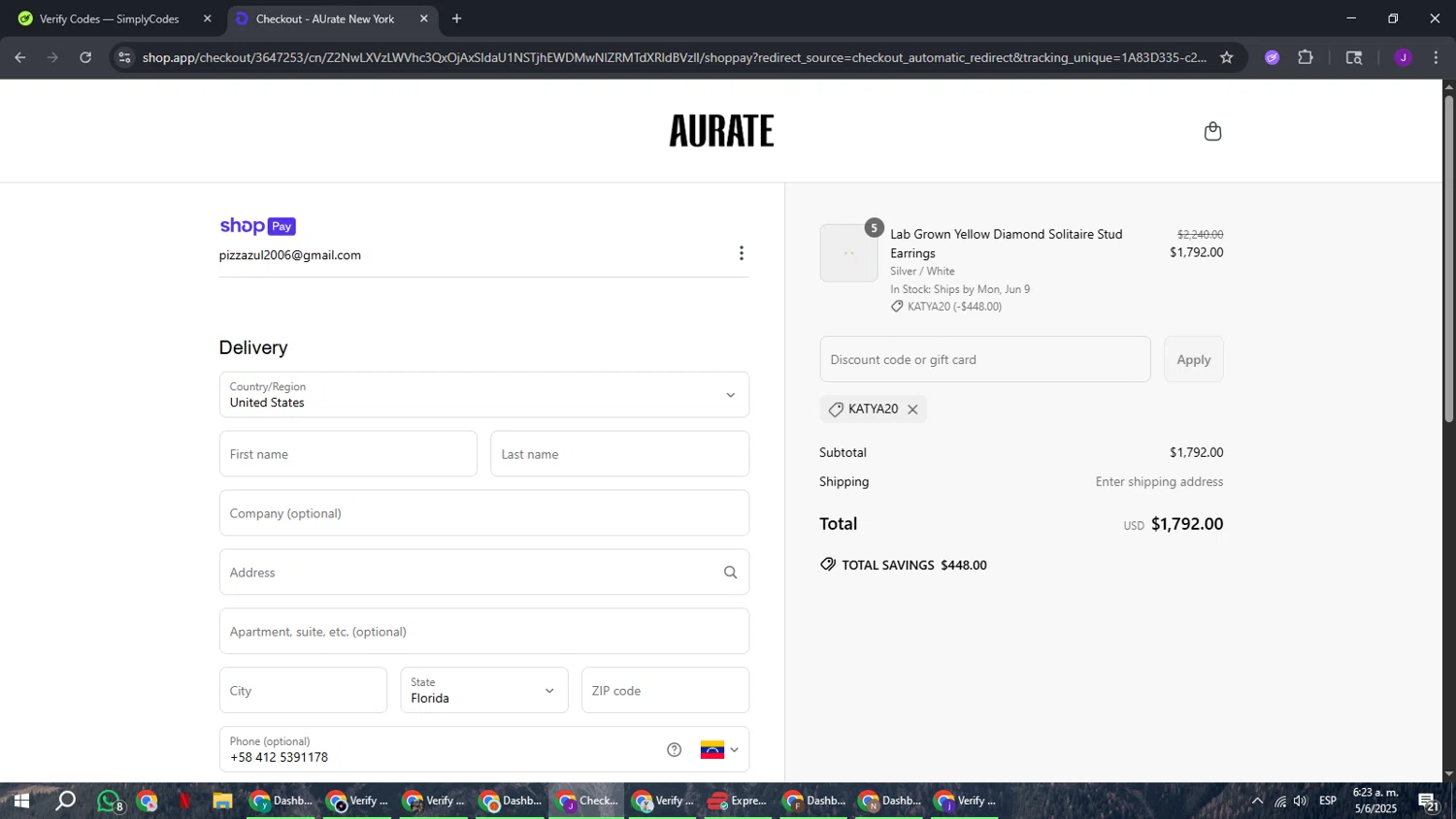
Task: Open WhatsApp from the taskbar
Action: (109, 802)
